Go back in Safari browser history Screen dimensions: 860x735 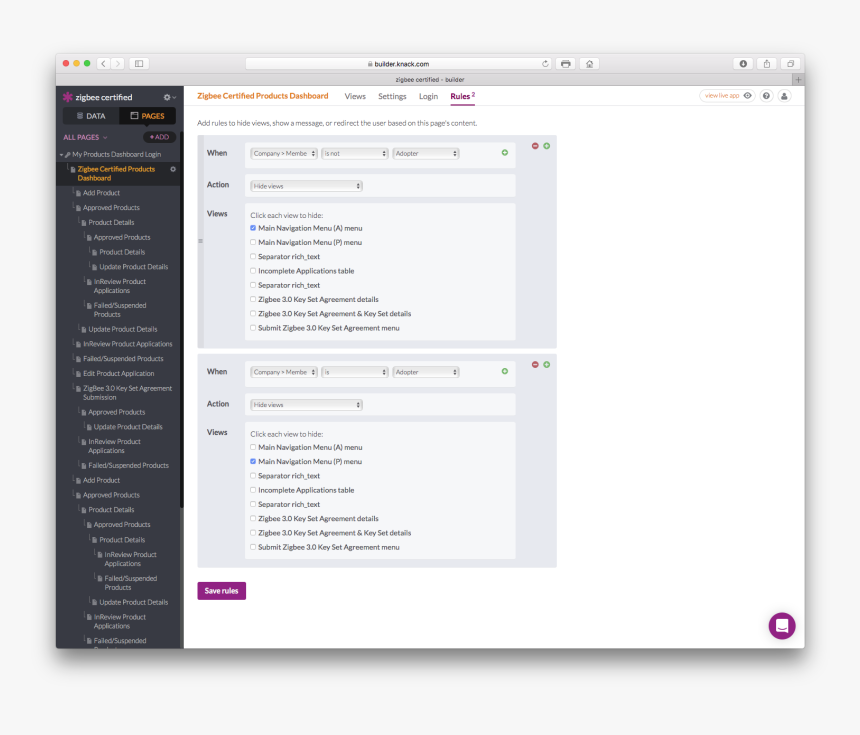tap(104, 64)
